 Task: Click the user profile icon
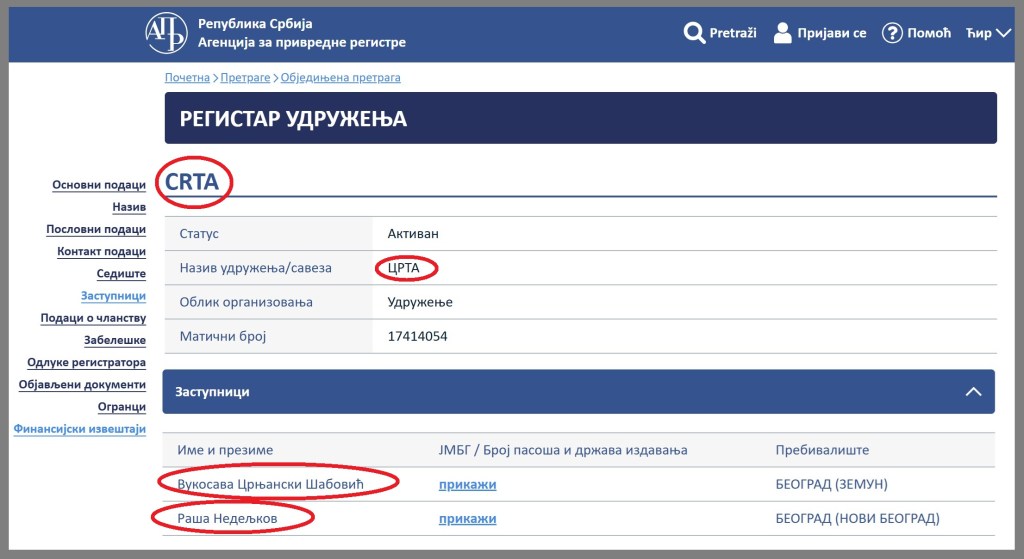[783, 33]
